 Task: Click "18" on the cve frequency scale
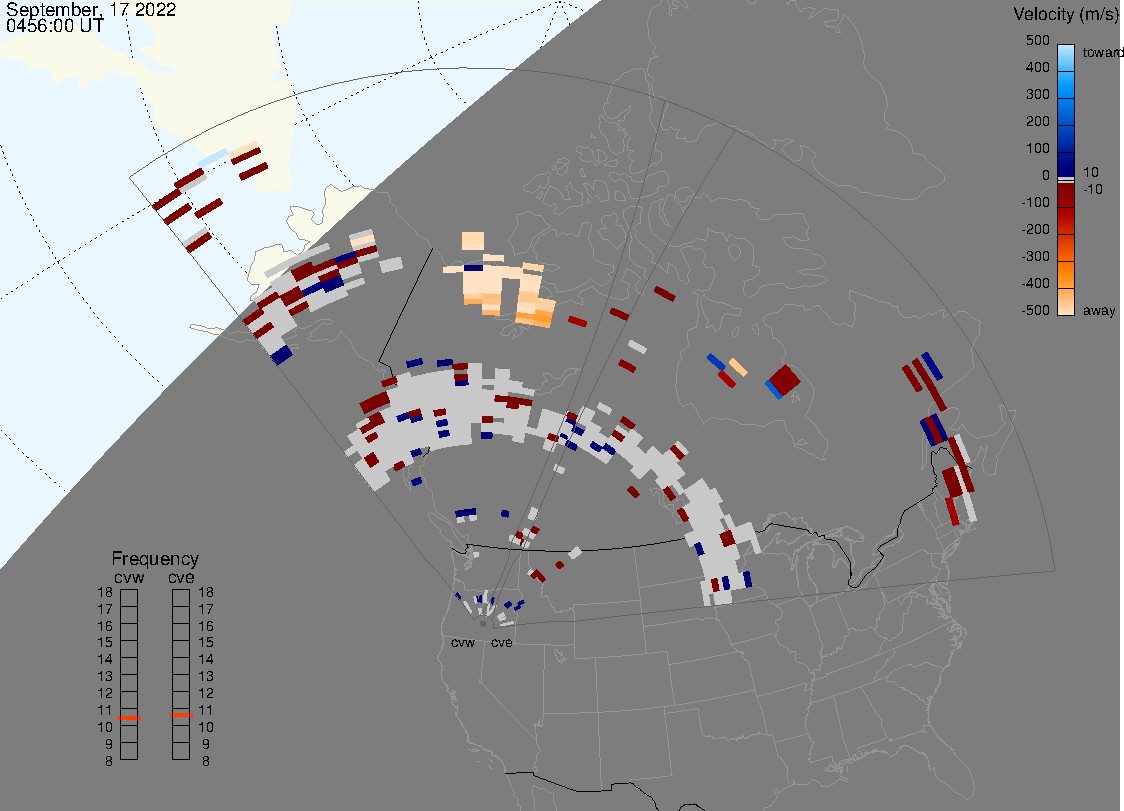point(206,592)
